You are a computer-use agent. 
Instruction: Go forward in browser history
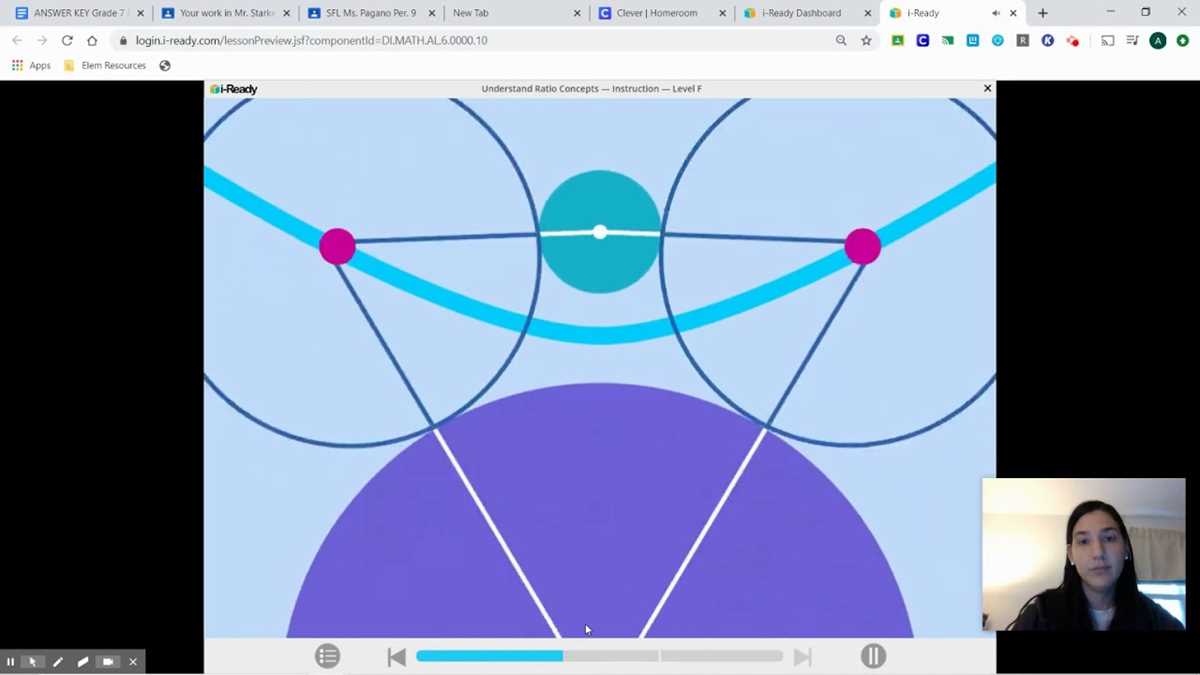point(42,40)
